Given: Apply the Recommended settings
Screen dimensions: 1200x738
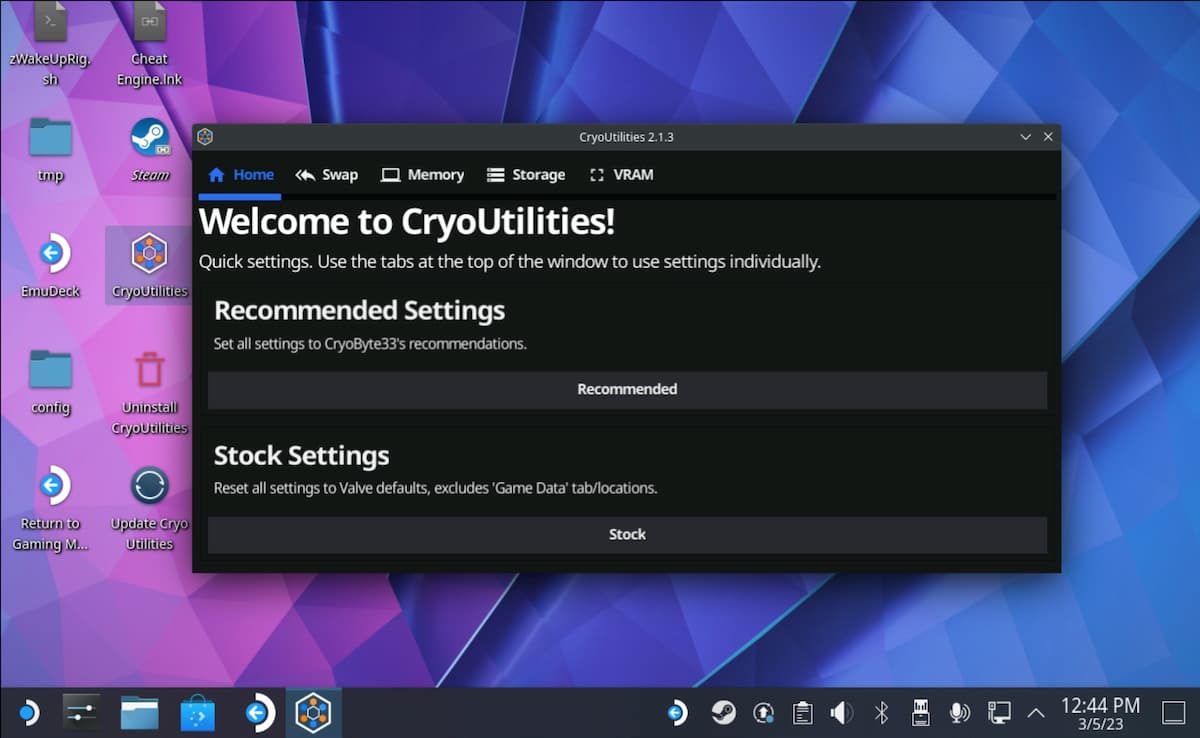Looking at the screenshot, I should [627, 389].
